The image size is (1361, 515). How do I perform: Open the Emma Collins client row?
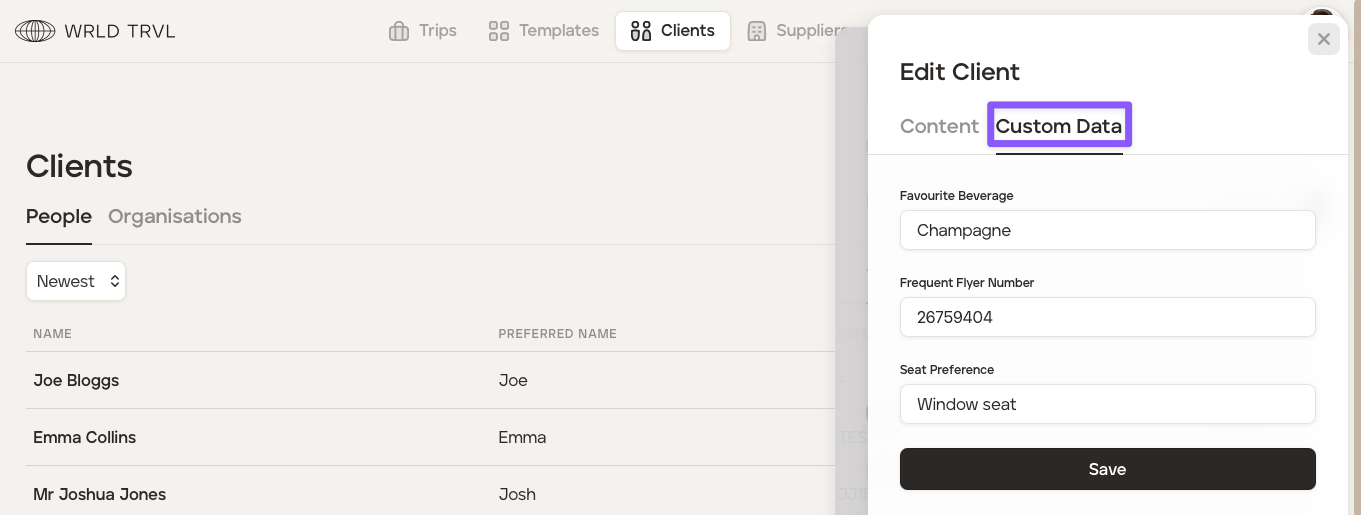pyautogui.click(x=84, y=437)
